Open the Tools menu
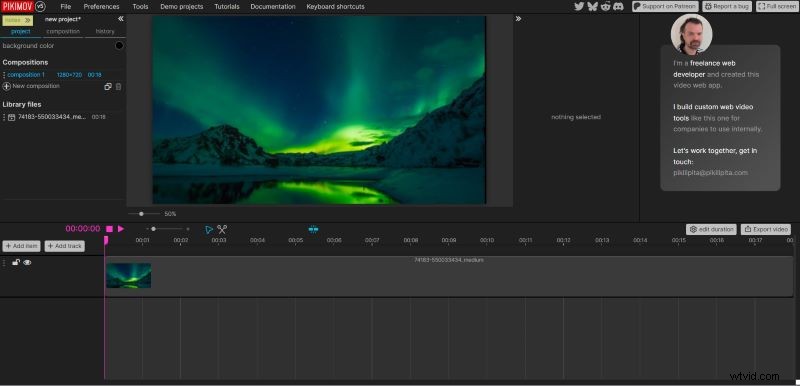 click(140, 7)
